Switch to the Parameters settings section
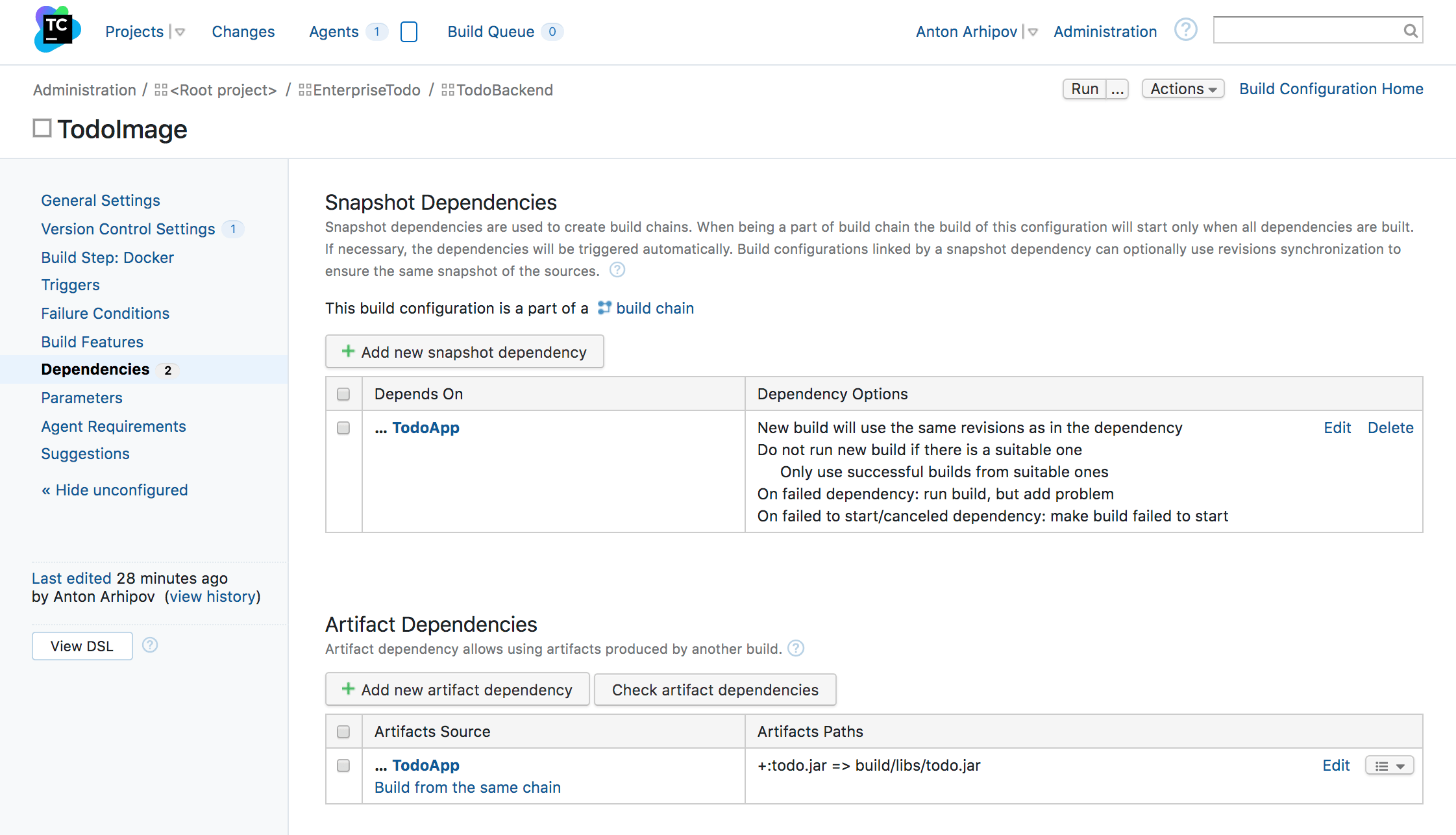Viewport: 1456px width, 835px height. point(81,397)
